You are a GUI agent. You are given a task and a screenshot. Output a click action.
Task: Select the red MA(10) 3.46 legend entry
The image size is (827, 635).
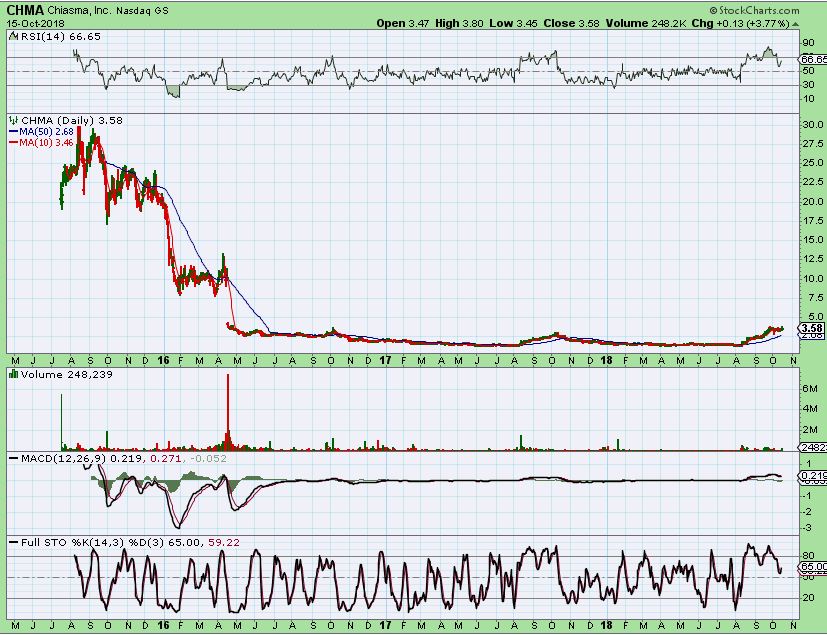41,142
